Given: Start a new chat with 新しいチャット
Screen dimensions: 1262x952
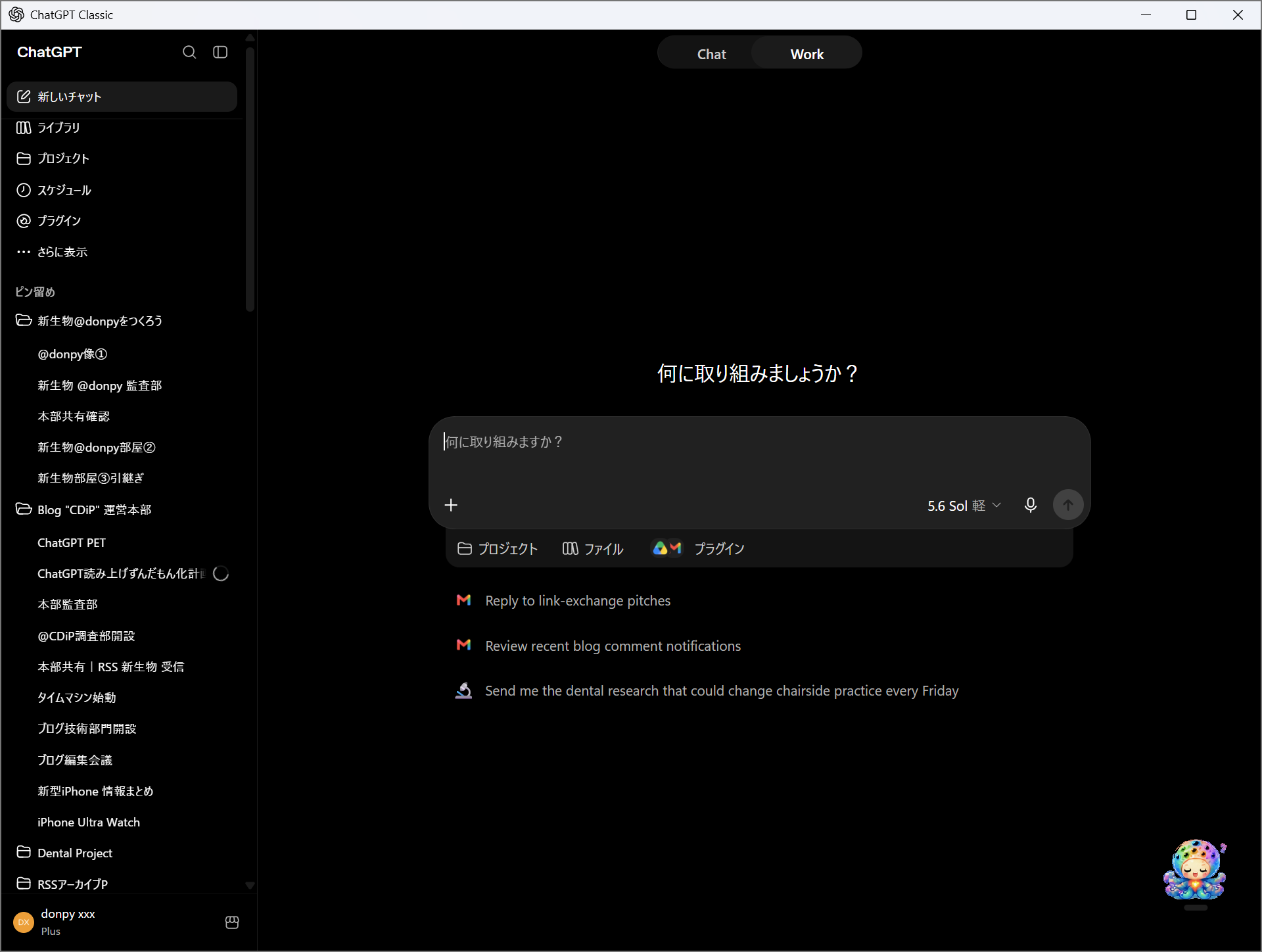Looking at the screenshot, I should (122, 97).
